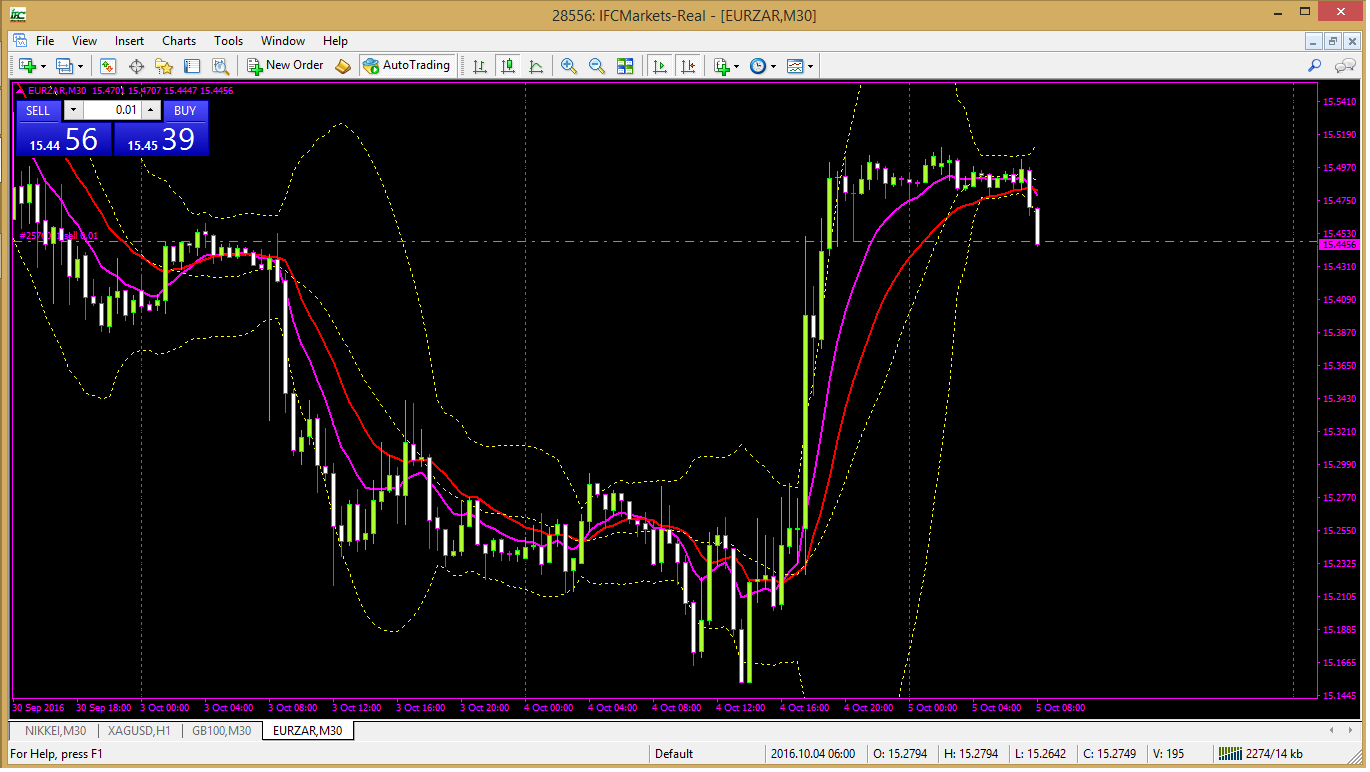
Task: Switch to the XAGUSD,H1 chart tab
Action: [140, 731]
